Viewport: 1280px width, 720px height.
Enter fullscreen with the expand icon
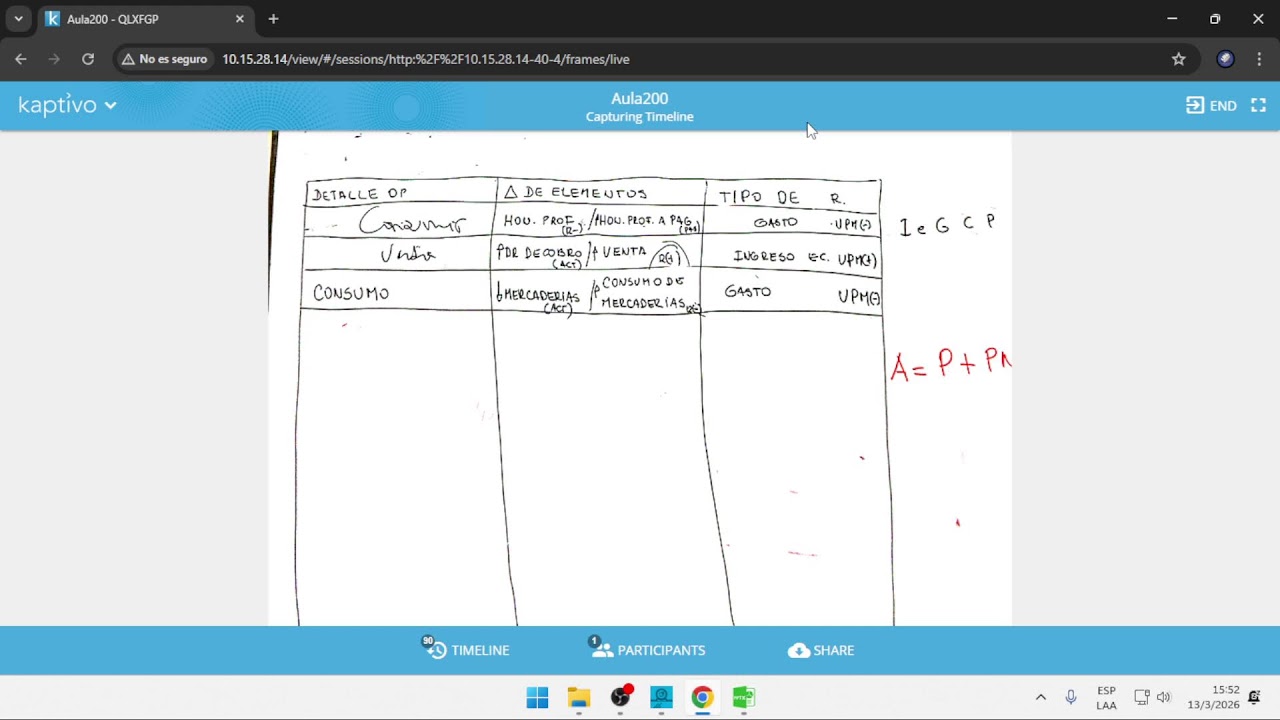[1258, 105]
